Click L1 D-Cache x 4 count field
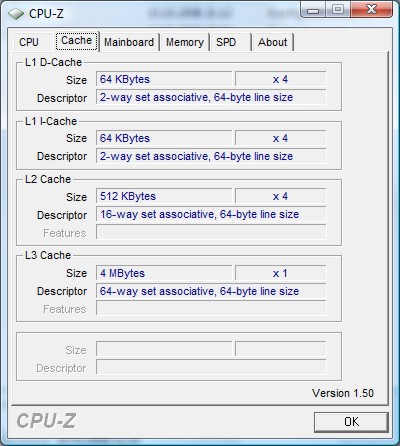 coord(280,79)
